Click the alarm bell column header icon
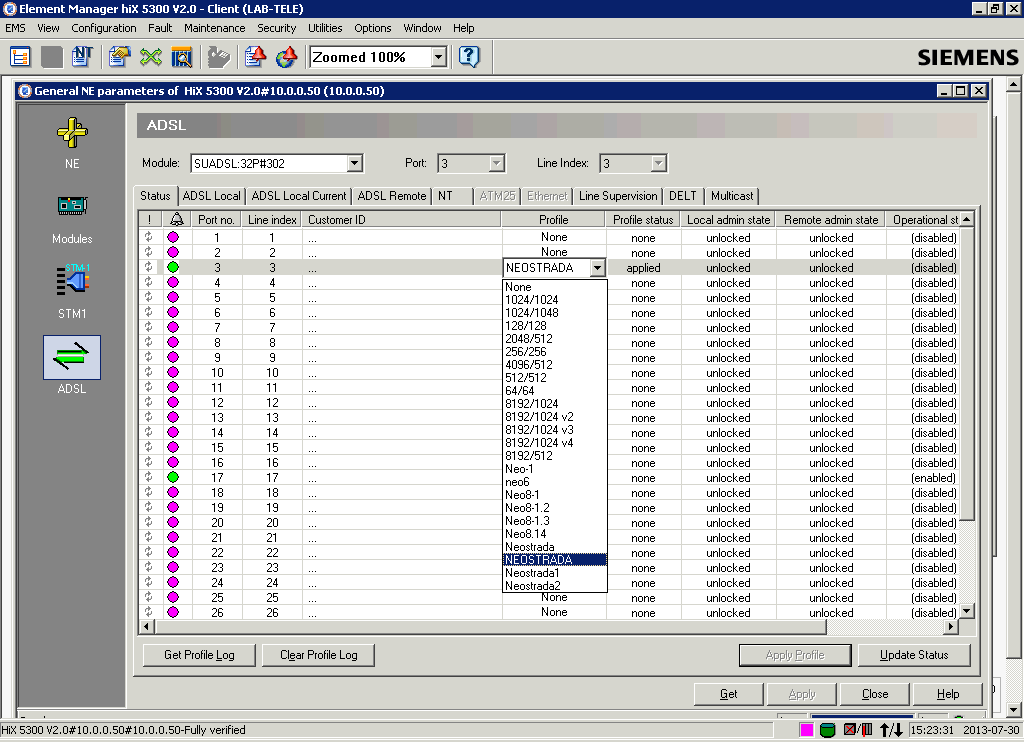This screenshot has width=1024, height=742. [177, 219]
